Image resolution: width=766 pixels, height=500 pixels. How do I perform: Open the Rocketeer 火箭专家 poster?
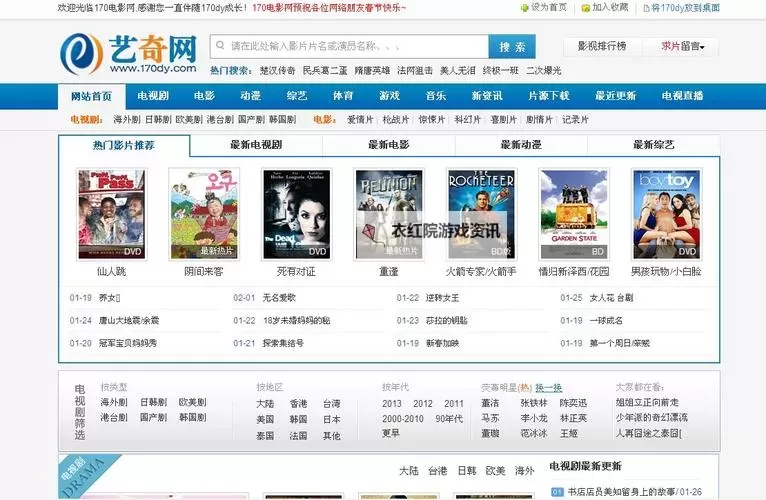coord(482,214)
